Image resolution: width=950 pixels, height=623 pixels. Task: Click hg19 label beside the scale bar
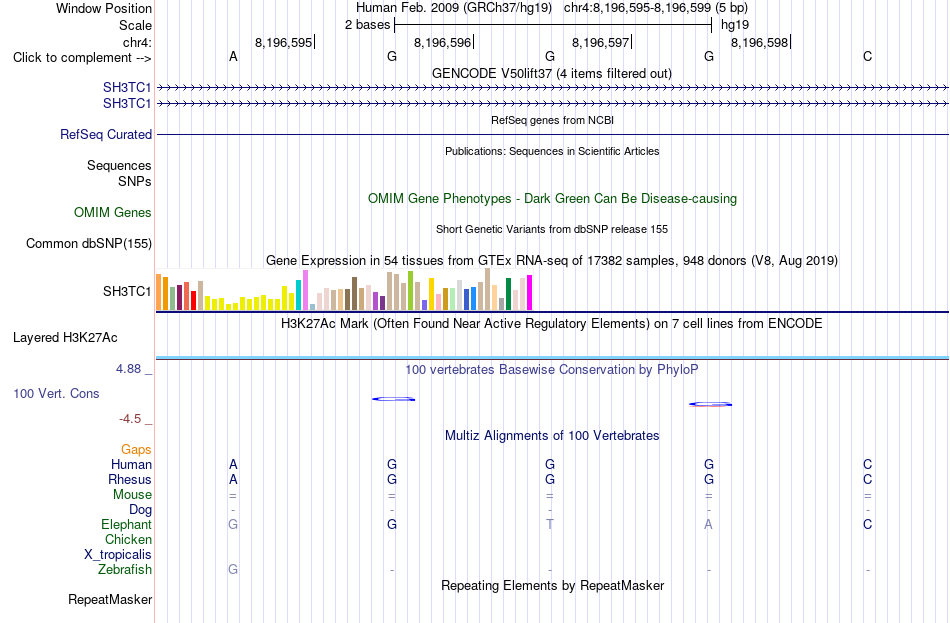pos(735,25)
